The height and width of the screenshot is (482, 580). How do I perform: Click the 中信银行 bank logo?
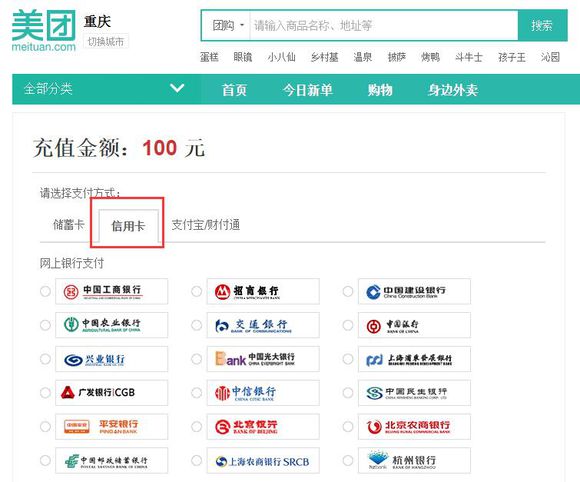click(263, 392)
